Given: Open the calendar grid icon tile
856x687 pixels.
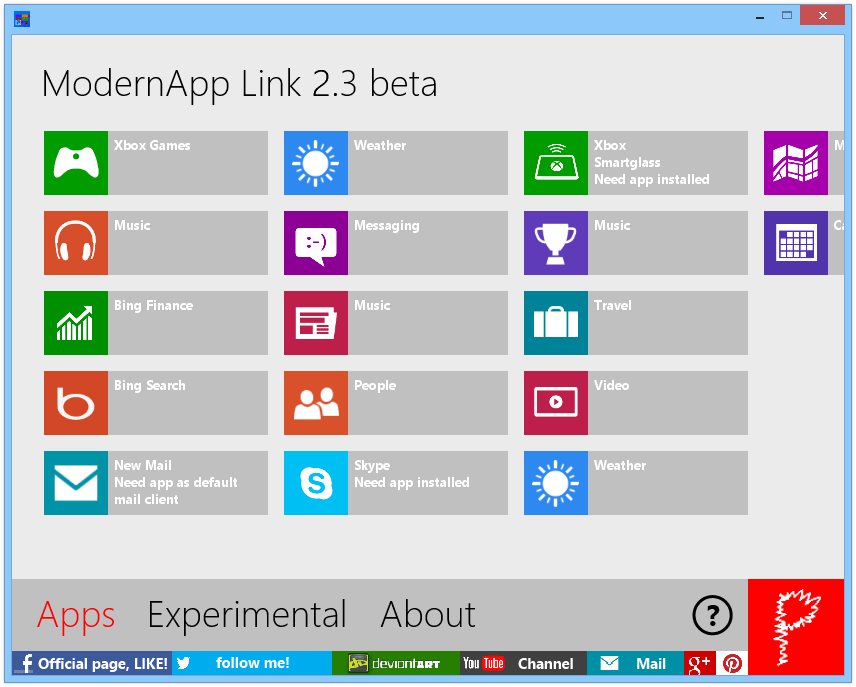Looking at the screenshot, I should coord(804,243).
